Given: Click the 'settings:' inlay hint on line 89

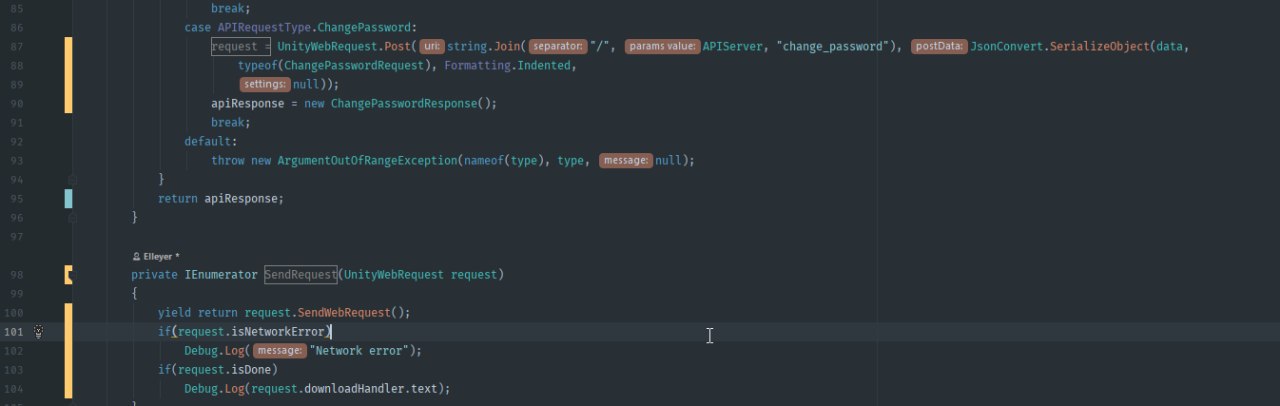Looking at the screenshot, I should [264, 84].
